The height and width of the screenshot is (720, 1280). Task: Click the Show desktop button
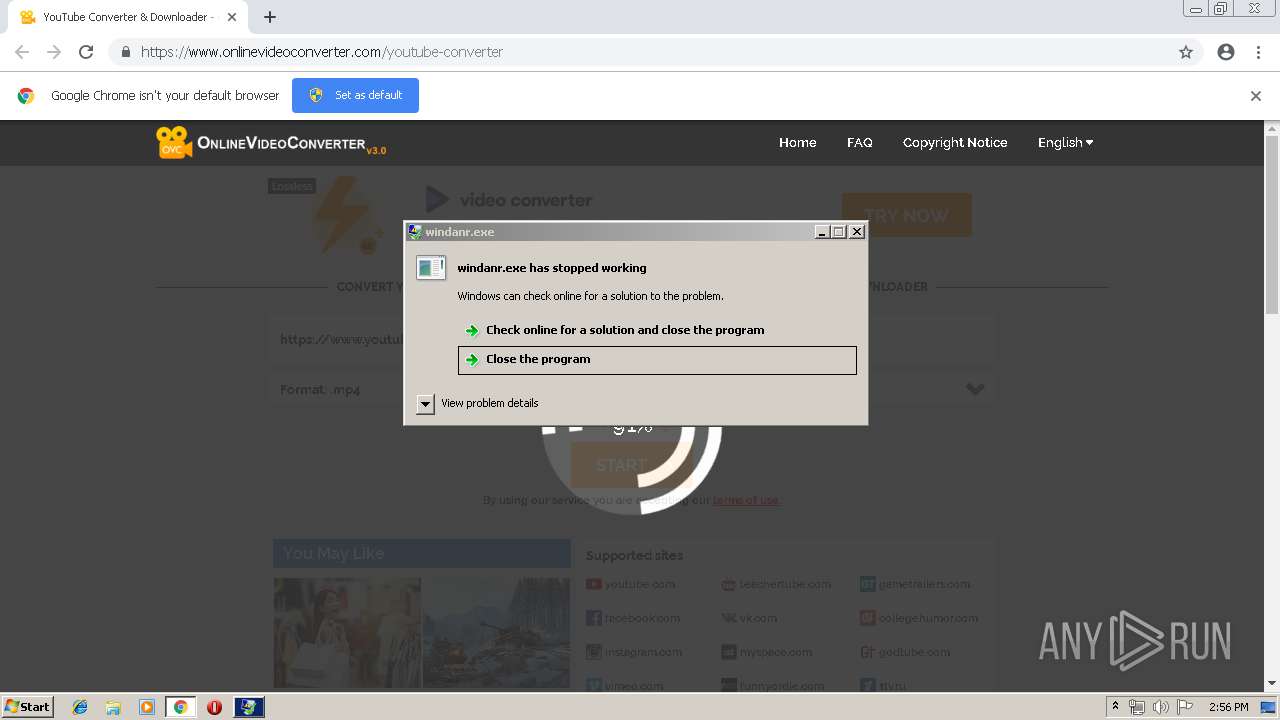[x=1269, y=707]
